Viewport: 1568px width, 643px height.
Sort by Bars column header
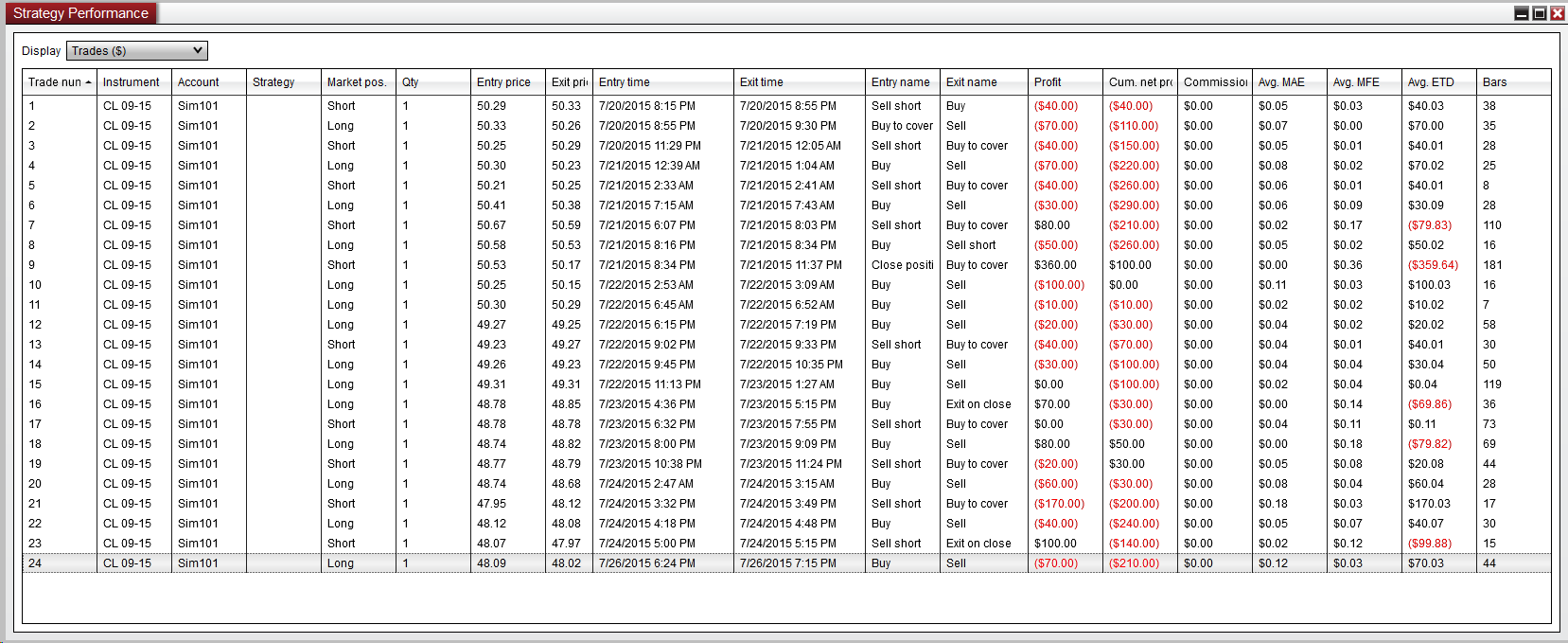tap(1514, 82)
